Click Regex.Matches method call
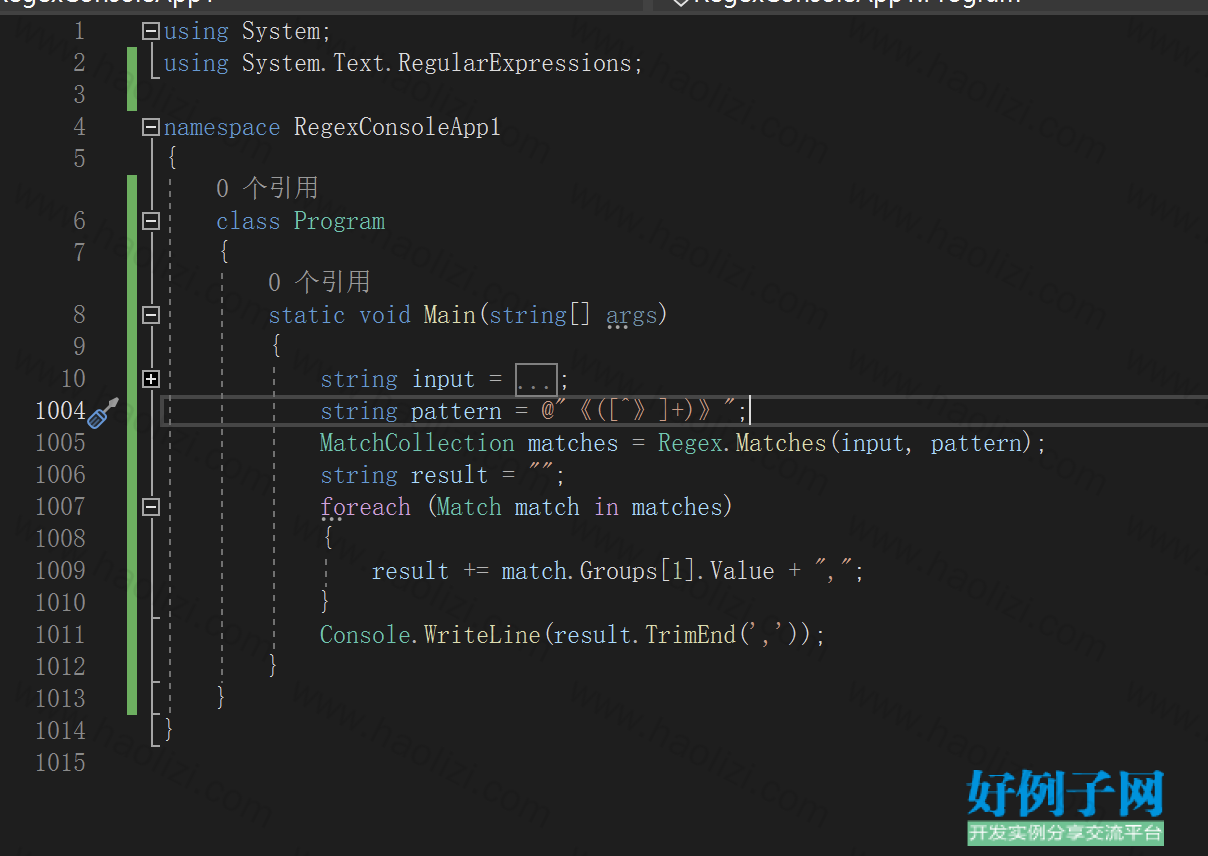 pyautogui.click(x=743, y=443)
